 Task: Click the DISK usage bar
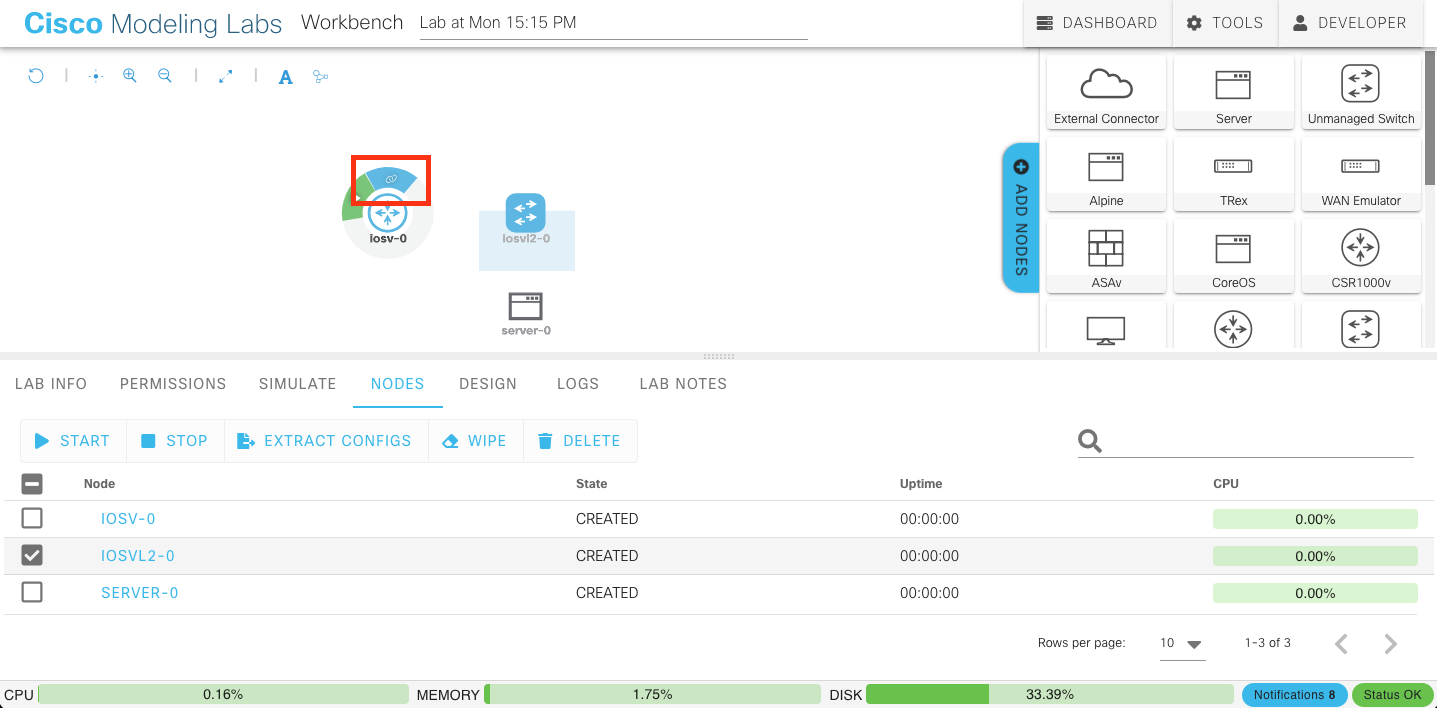(x=1050, y=694)
